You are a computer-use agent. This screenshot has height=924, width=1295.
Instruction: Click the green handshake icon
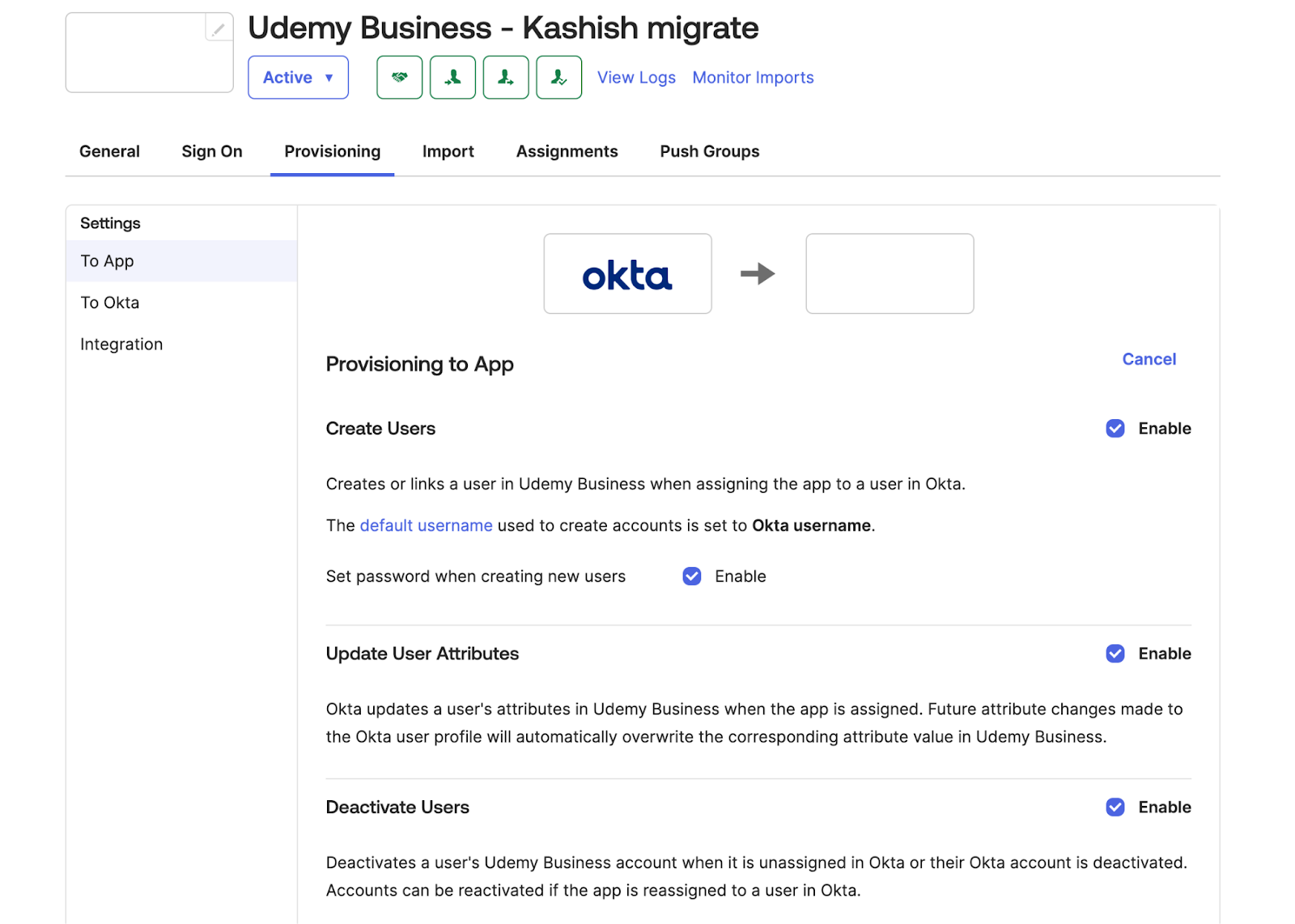tap(400, 78)
